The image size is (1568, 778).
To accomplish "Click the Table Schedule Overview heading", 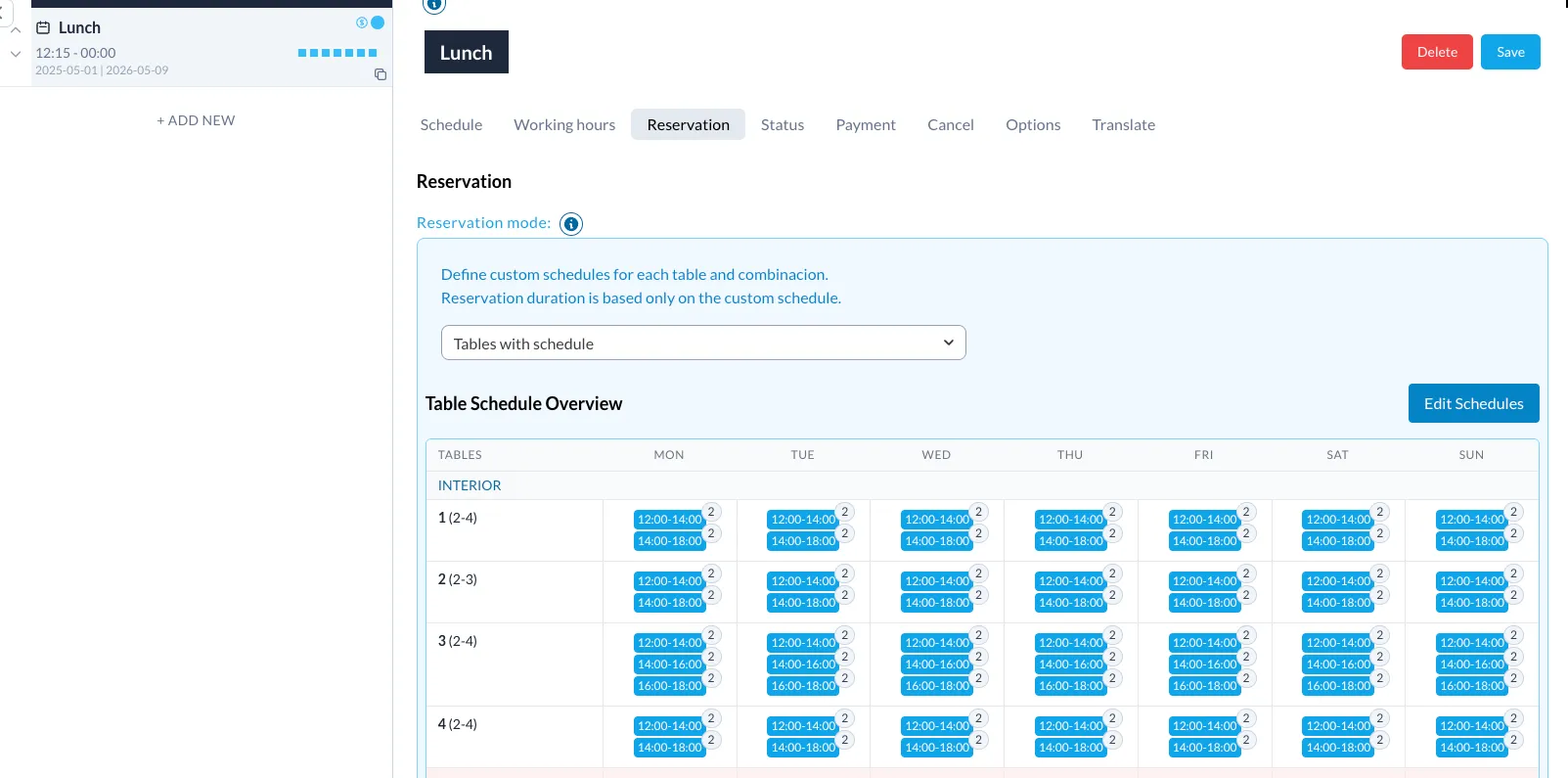I will coord(523,403).
